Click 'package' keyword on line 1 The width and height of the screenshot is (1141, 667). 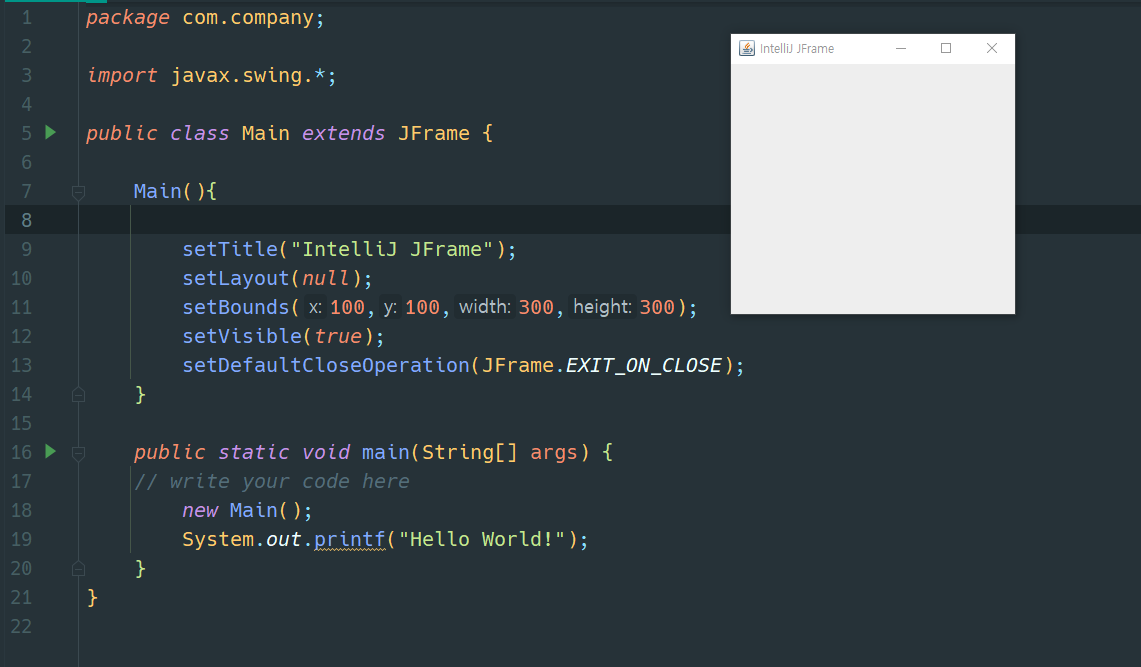point(127,17)
